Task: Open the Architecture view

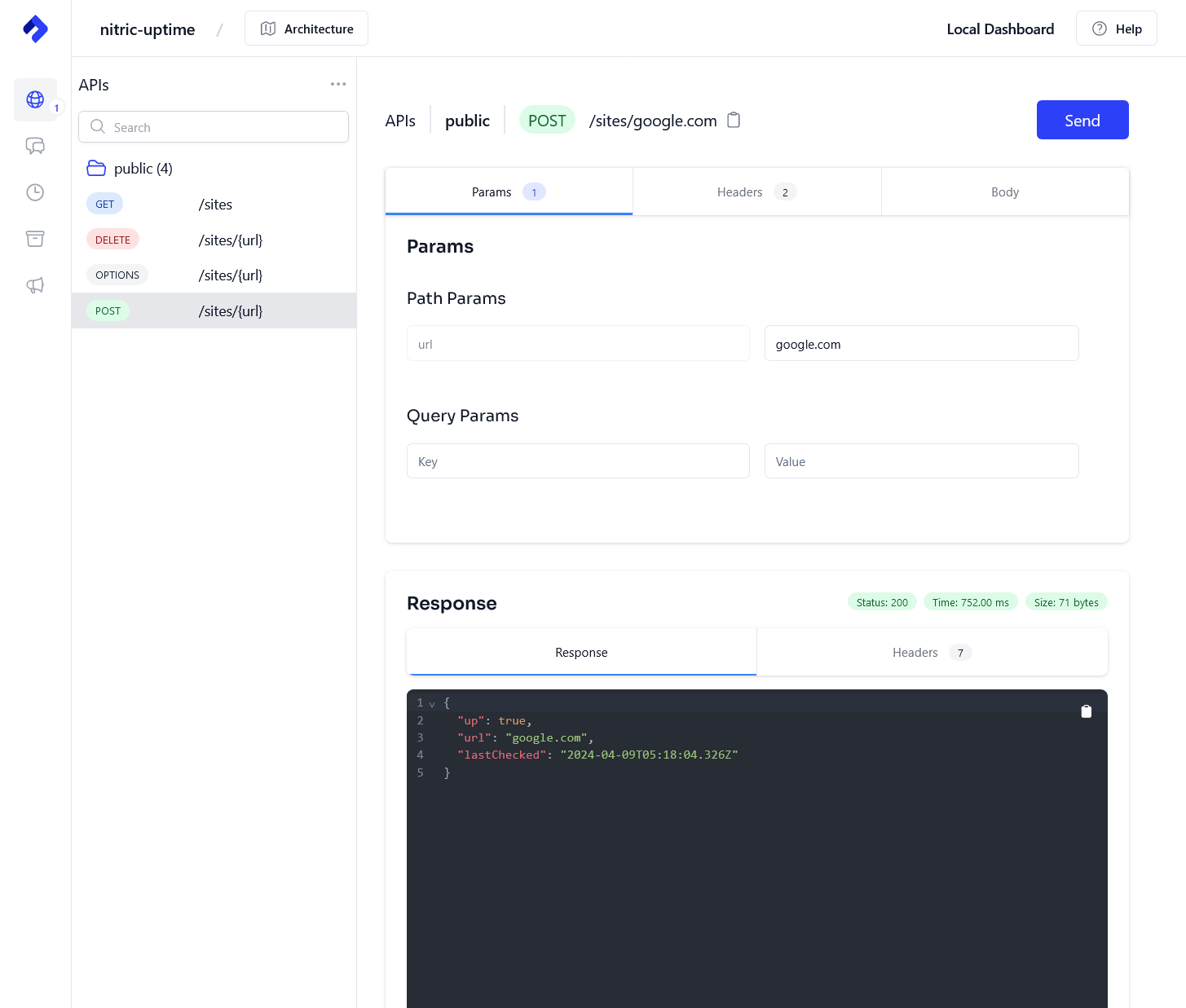Action: (x=306, y=29)
